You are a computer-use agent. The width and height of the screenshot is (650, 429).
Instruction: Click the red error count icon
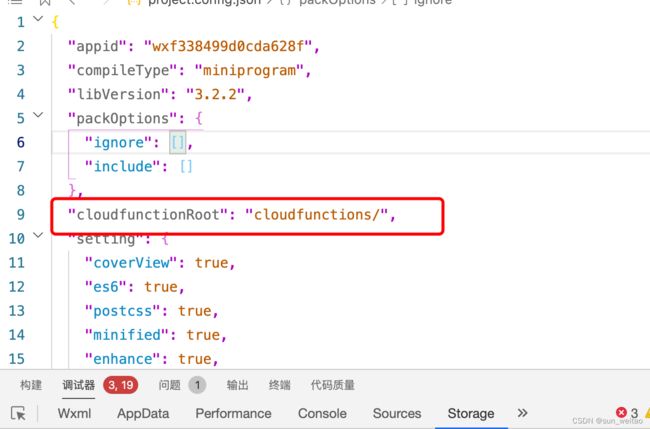[x=621, y=412]
